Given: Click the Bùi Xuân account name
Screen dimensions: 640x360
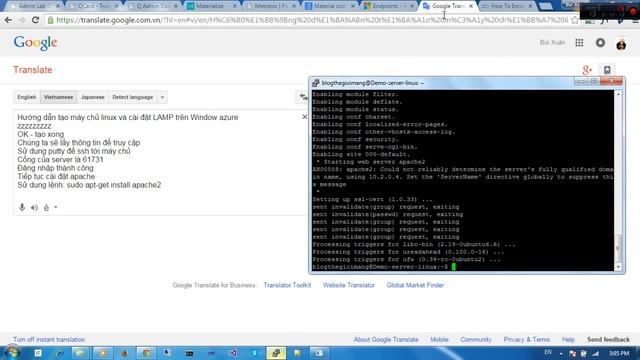Looking at the screenshot, I should click(x=552, y=42).
